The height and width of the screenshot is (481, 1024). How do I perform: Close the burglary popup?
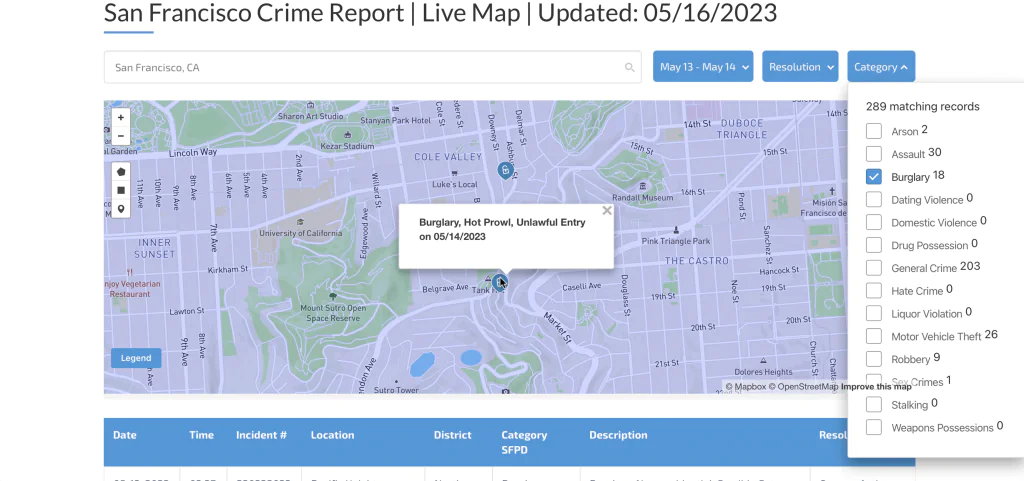607,211
